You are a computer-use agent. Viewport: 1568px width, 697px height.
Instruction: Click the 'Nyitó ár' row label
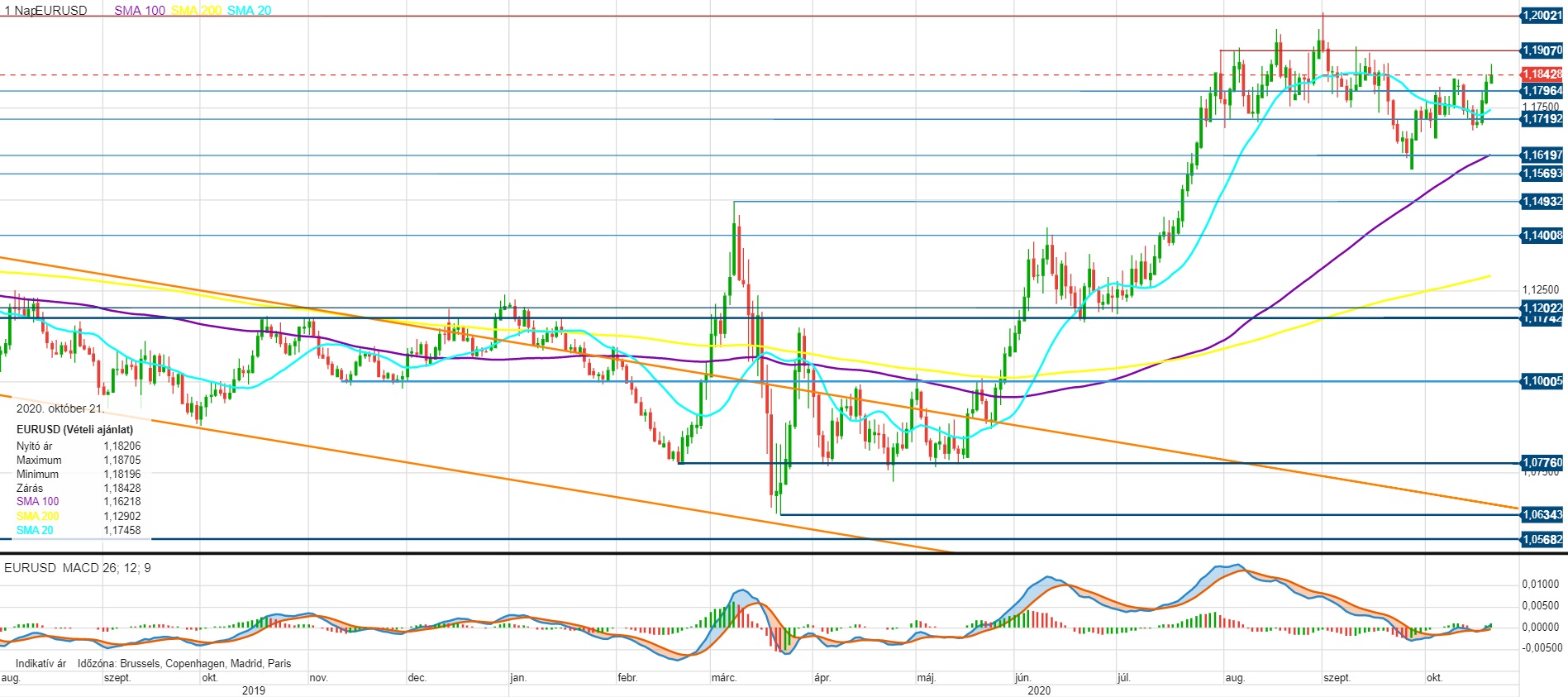pyautogui.click(x=34, y=446)
